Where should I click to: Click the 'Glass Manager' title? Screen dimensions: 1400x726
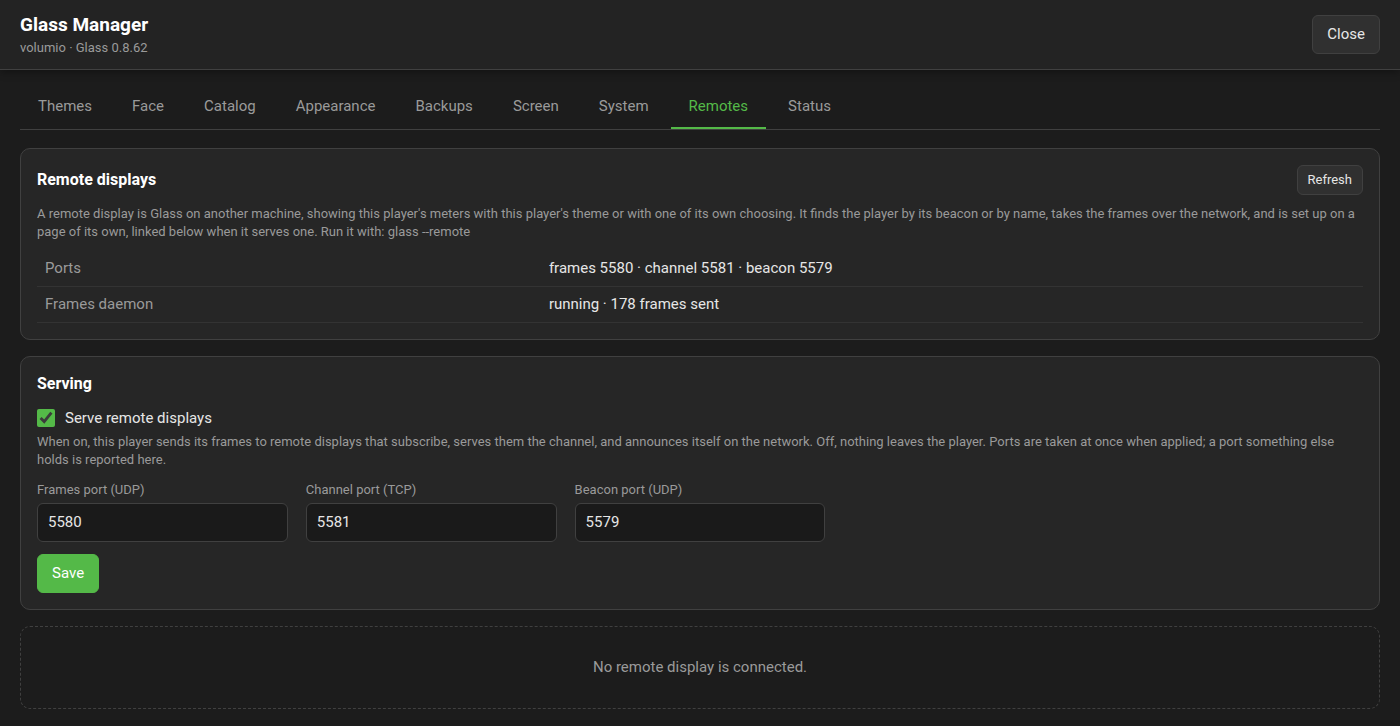pyautogui.click(x=84, y=25)
